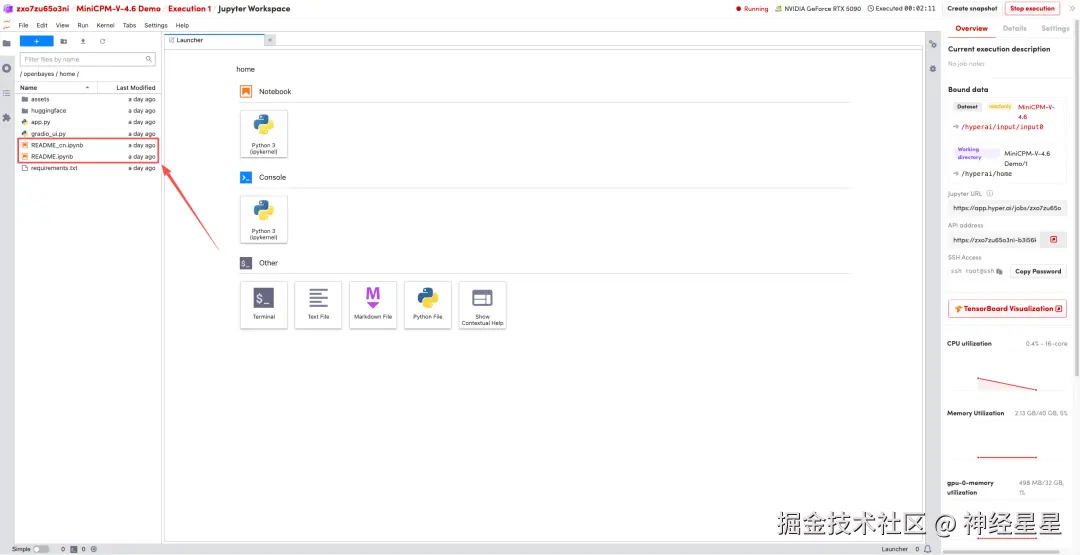The height and width of the screenshot is (555, 1080).
Task: Sort files by the Name column header
Action: point(56,87)
